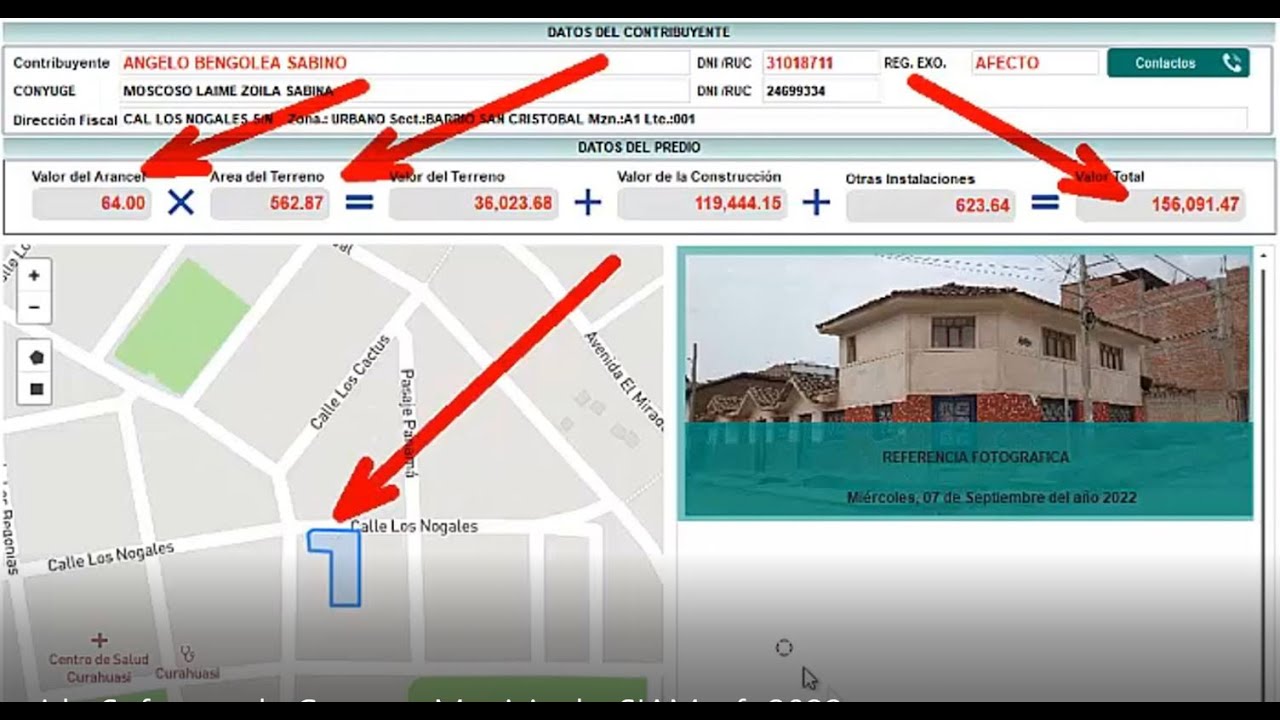Click the Conyuge name field
Screen dimensions: 1280x720
pos(404,91)
